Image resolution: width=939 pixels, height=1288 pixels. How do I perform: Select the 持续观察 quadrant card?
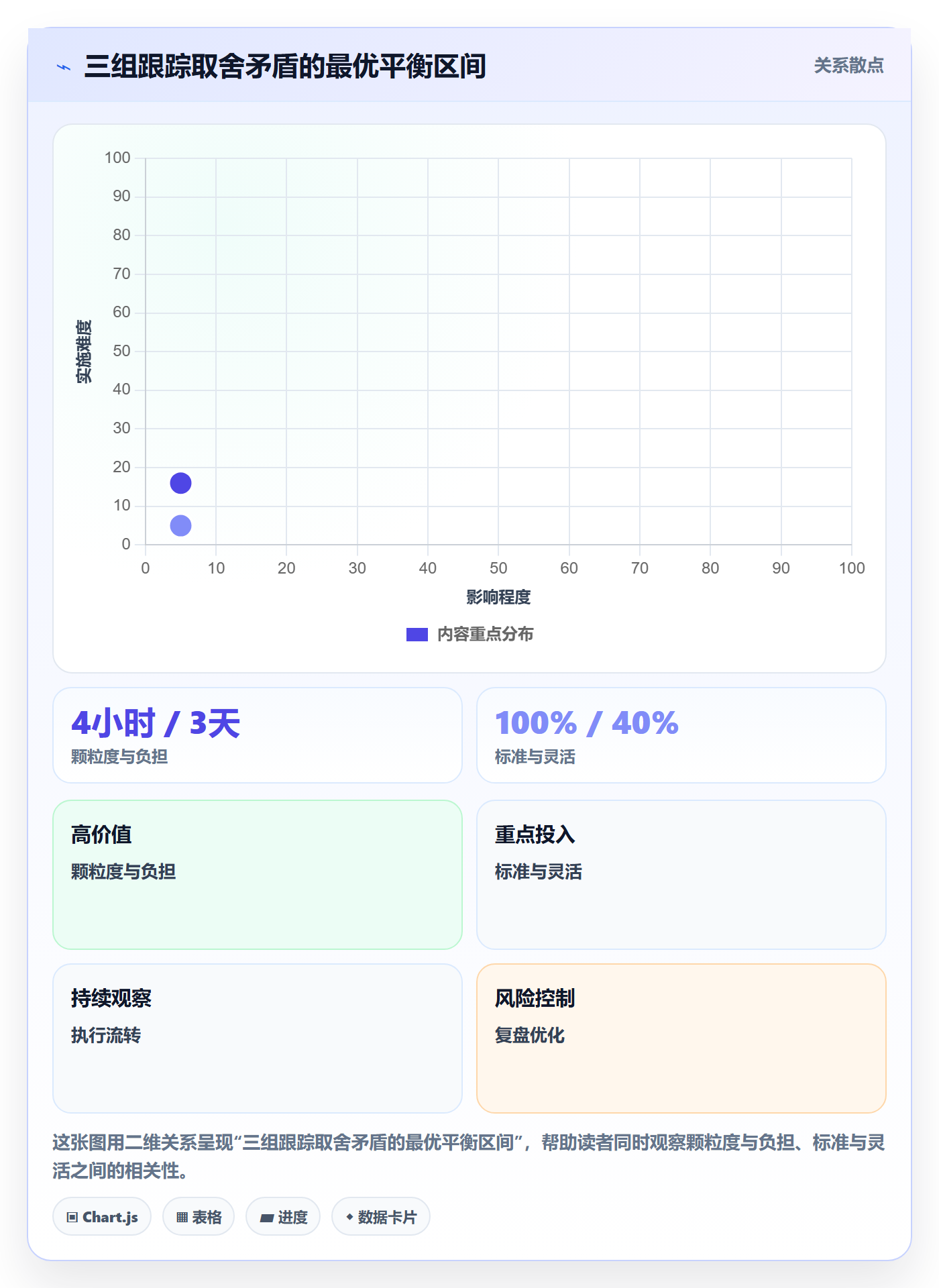click(x=258, y=1038)
